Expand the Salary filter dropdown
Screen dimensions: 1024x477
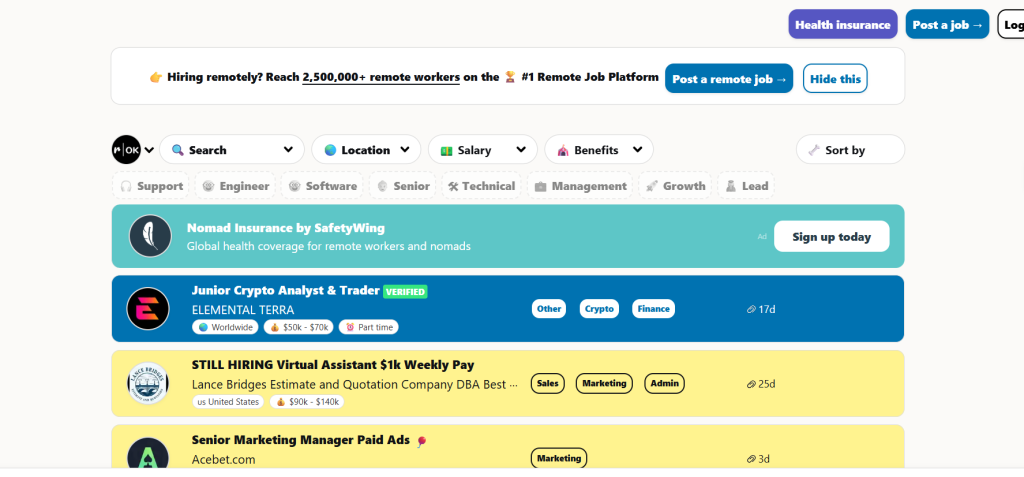click(482, 150)
